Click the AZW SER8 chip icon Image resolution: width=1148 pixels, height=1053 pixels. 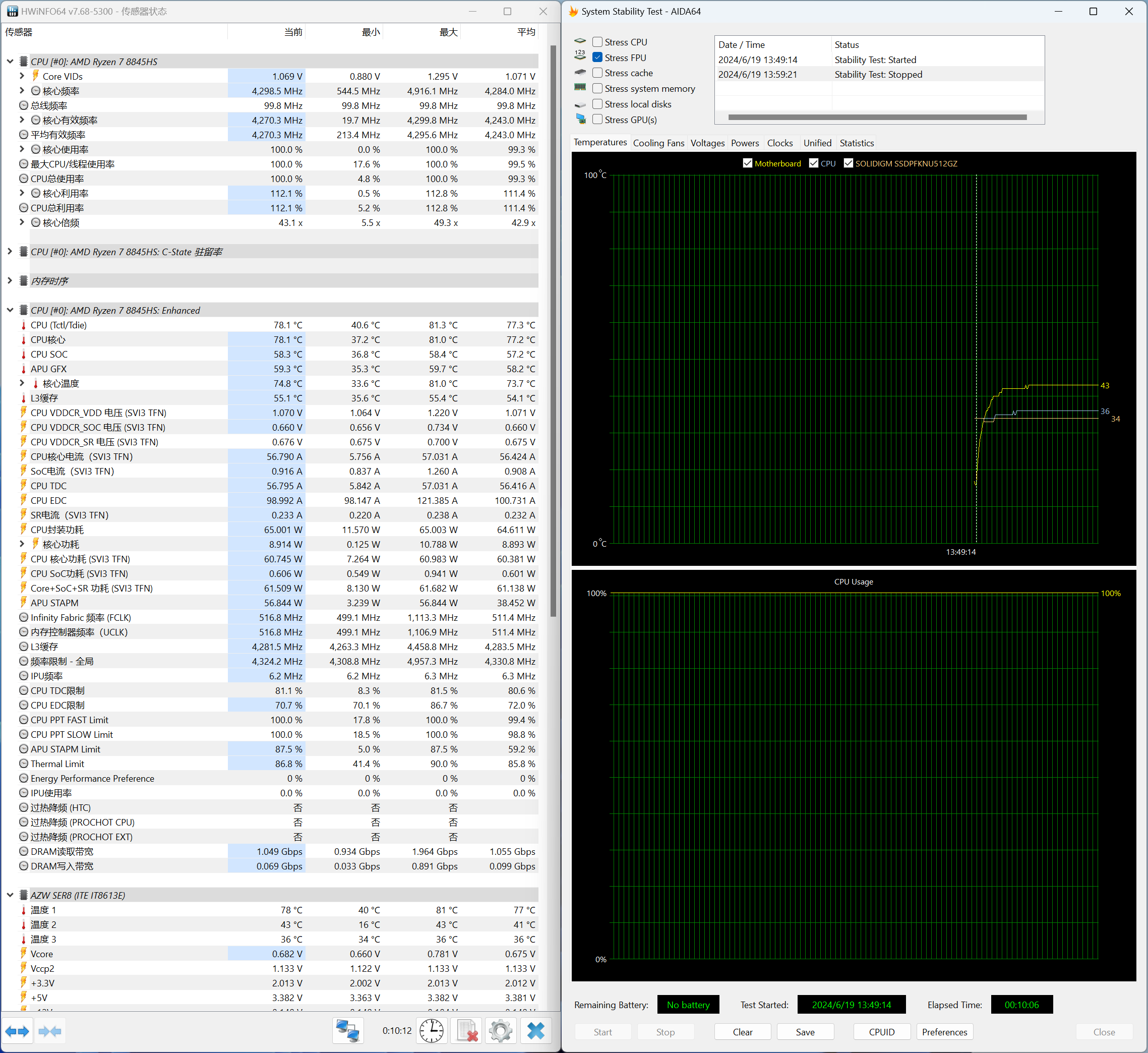coord(23,895)
